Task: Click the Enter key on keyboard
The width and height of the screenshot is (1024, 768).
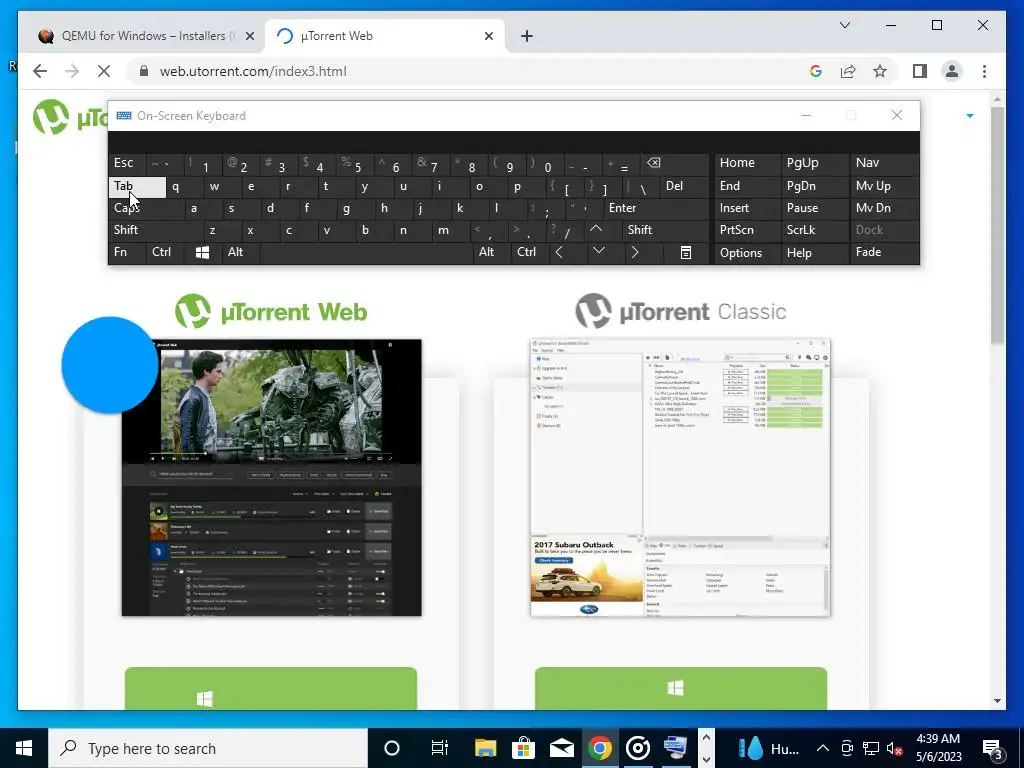Action: tap(656, 208)
